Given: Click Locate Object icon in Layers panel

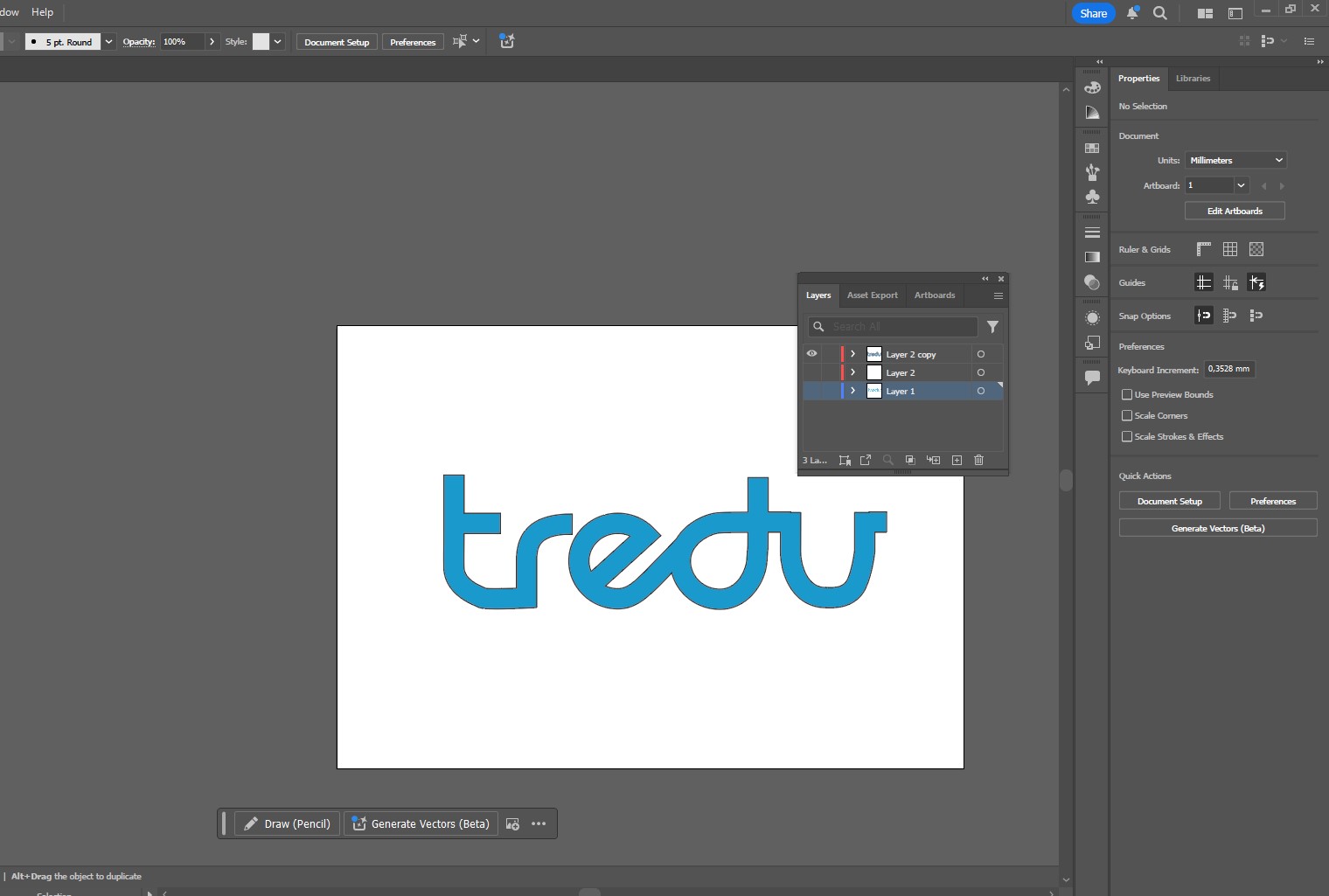Looking at the screenshot, I should tap(887, 460).
